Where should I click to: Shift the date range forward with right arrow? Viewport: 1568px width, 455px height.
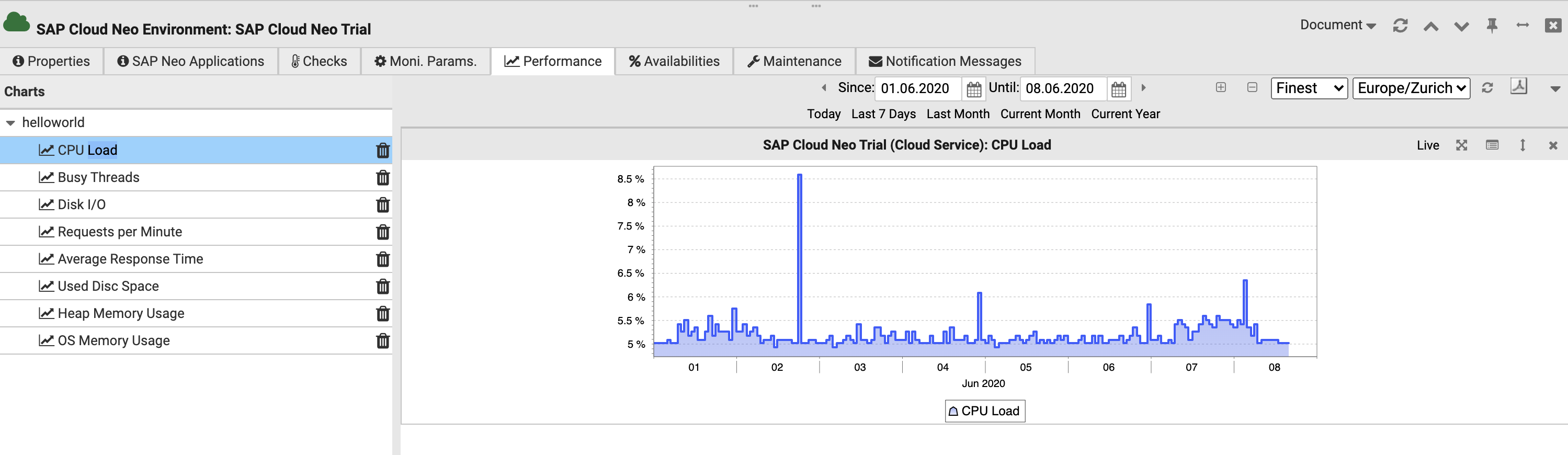click(1143, 87)
